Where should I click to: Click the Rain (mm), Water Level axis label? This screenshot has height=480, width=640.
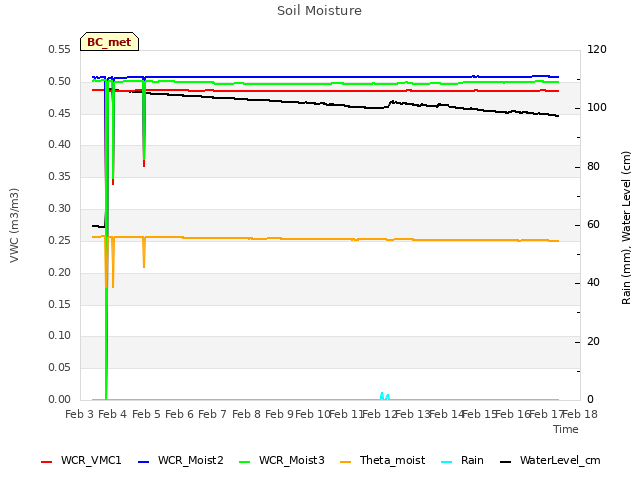tap(626, 228)
